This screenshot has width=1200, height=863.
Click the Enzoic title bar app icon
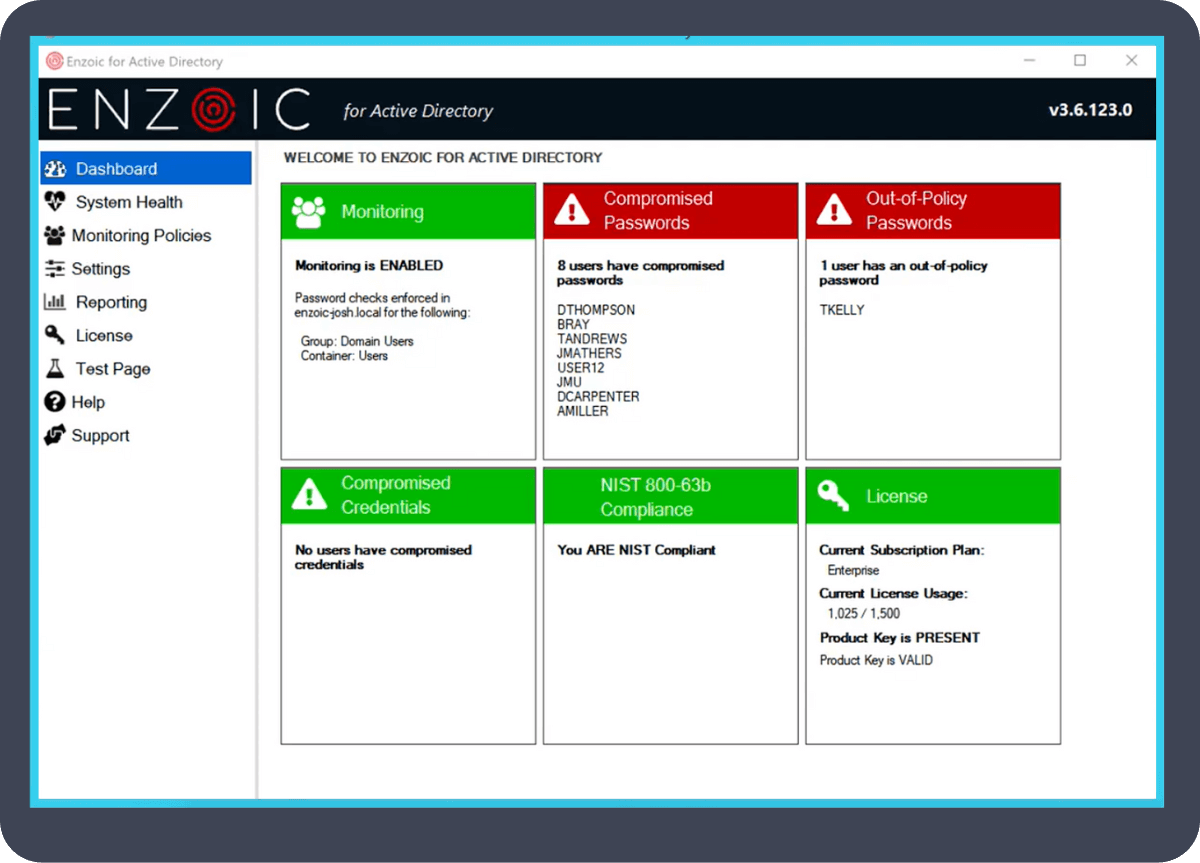(55, 61)
